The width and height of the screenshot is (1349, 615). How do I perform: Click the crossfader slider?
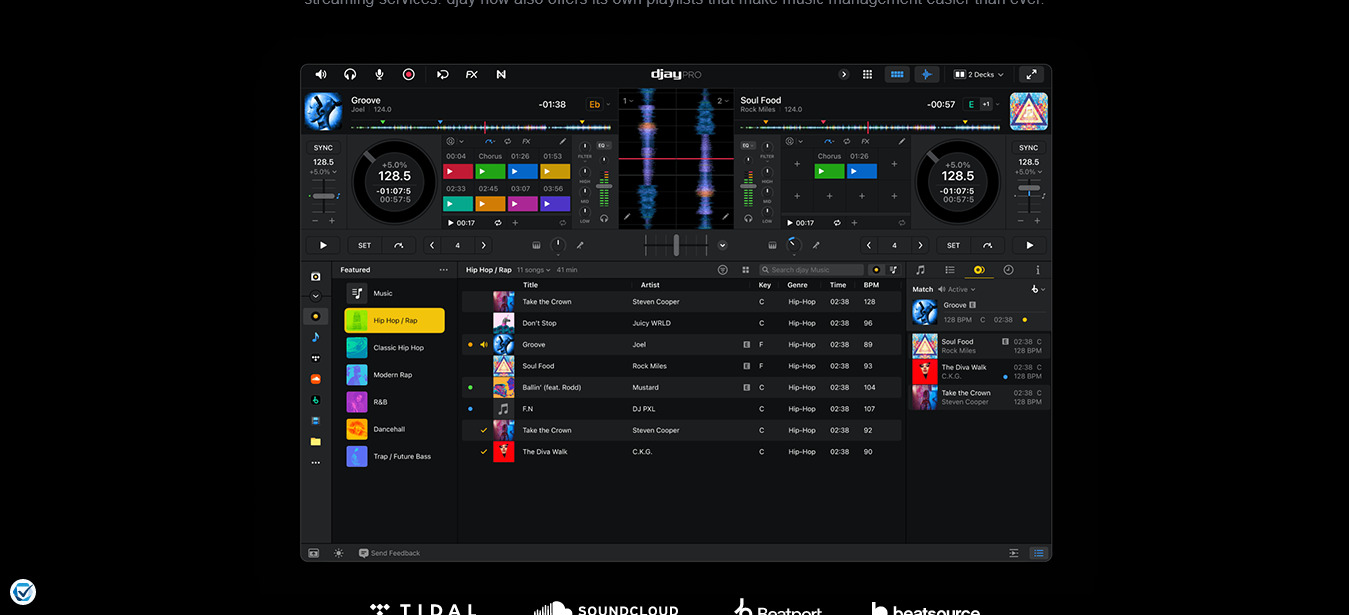[676, 245]
